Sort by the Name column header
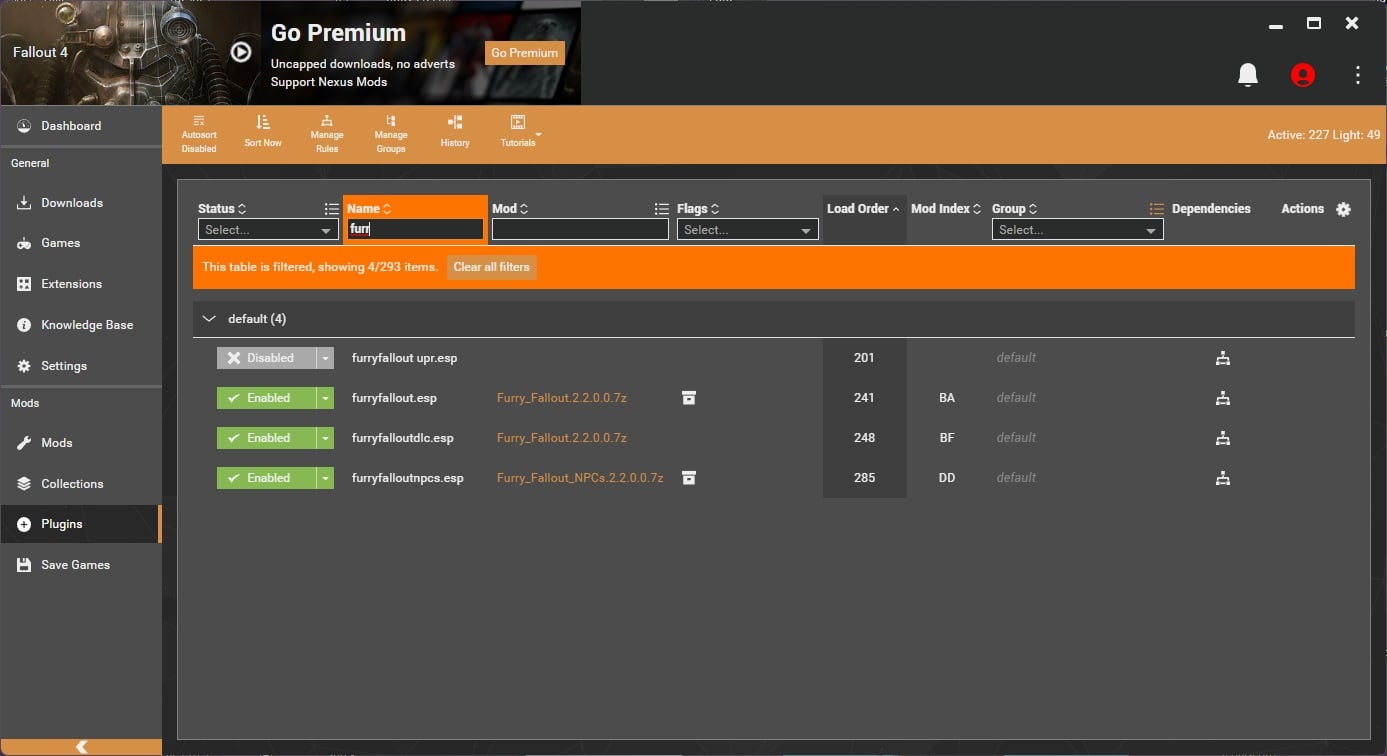 click(369, 209)
